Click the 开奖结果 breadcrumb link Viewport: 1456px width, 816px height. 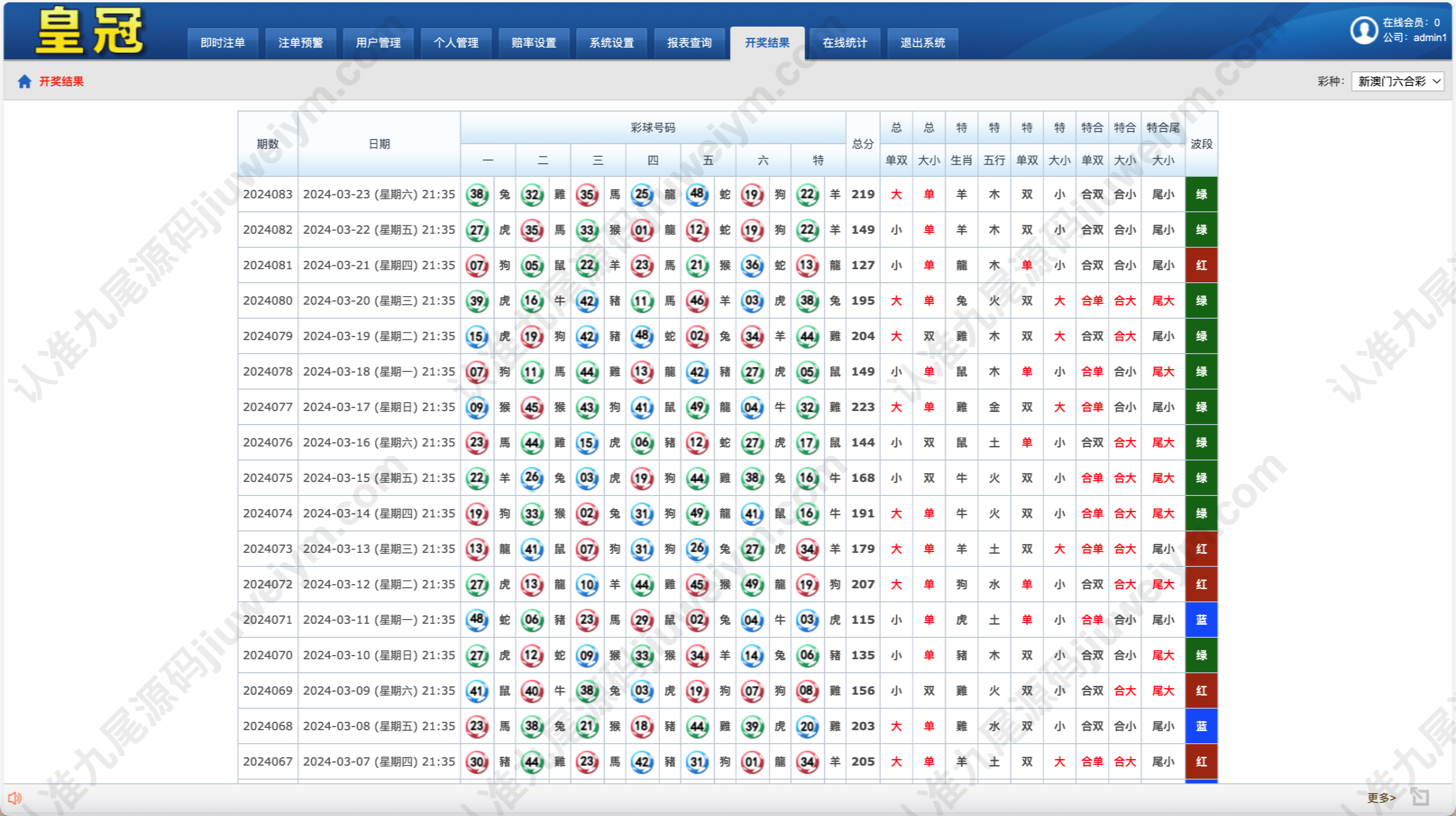pyautogui.click(x=61, y=81)
